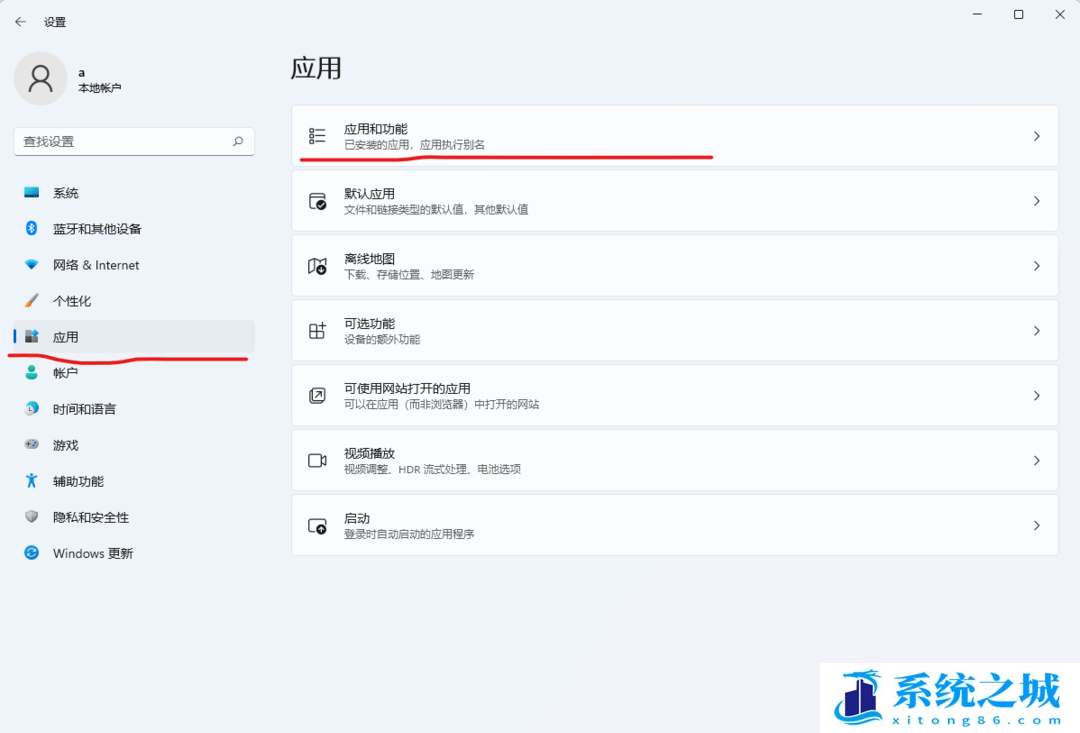1080x733 pixels.
Task: Click the 已安装的应用，应用执行别名 description
Action: coord(415,145)
